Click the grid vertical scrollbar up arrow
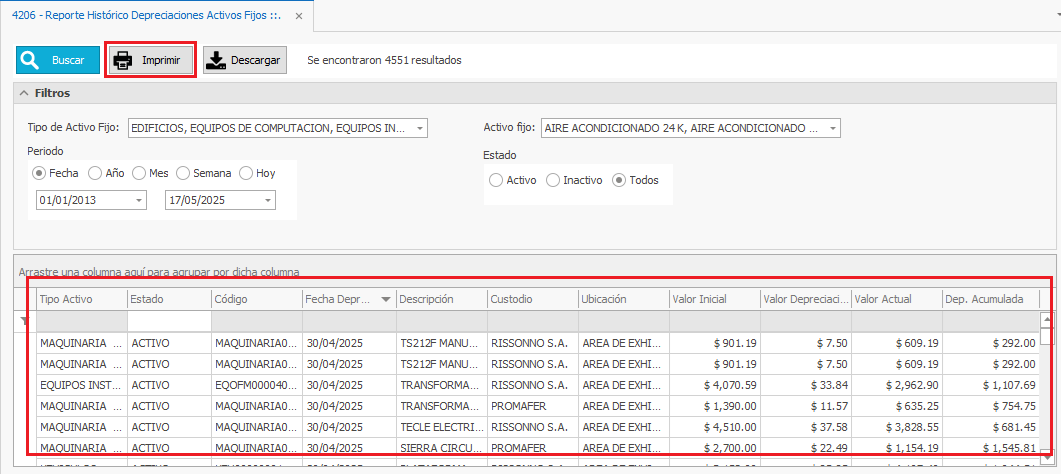 tap(1046, 321)
